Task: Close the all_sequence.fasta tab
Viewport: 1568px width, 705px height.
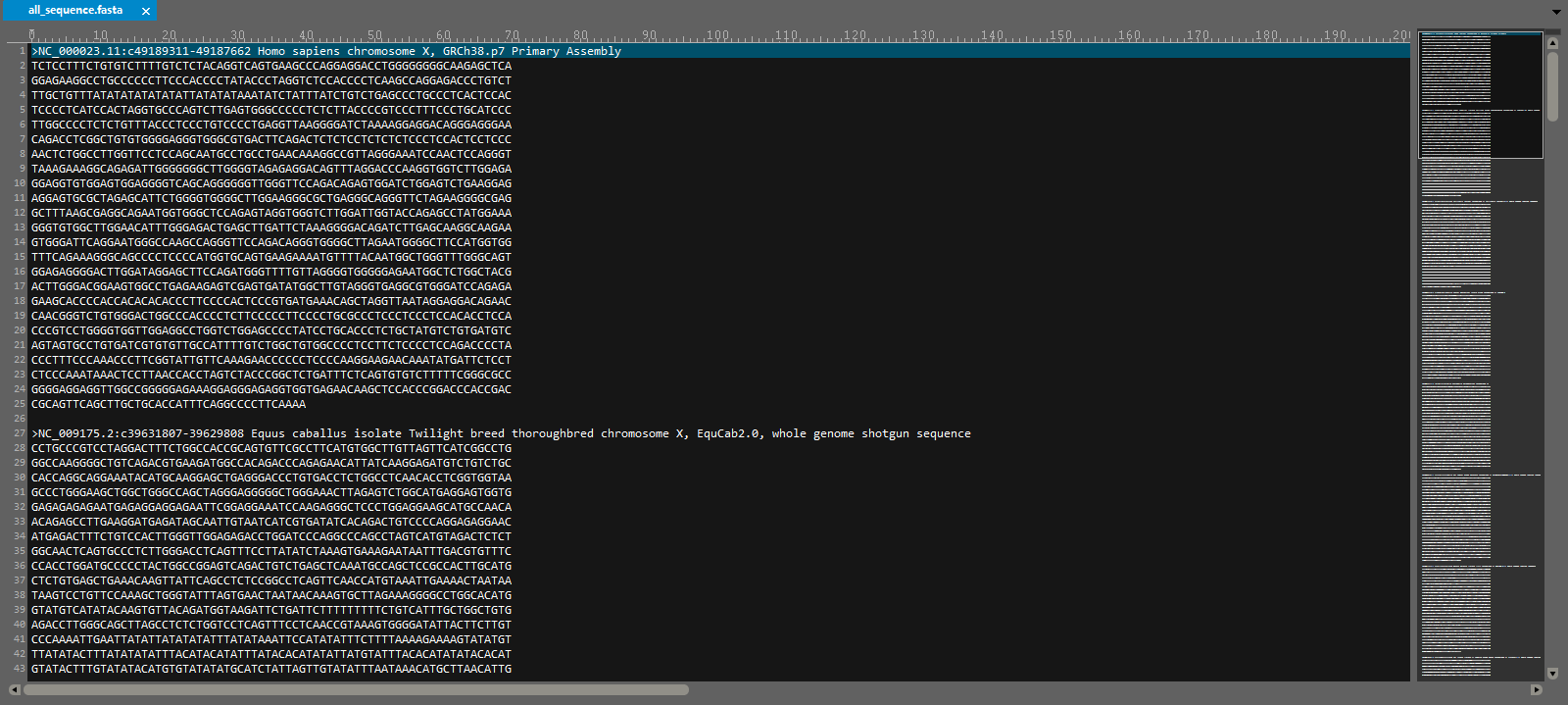Action: [146, 11]
